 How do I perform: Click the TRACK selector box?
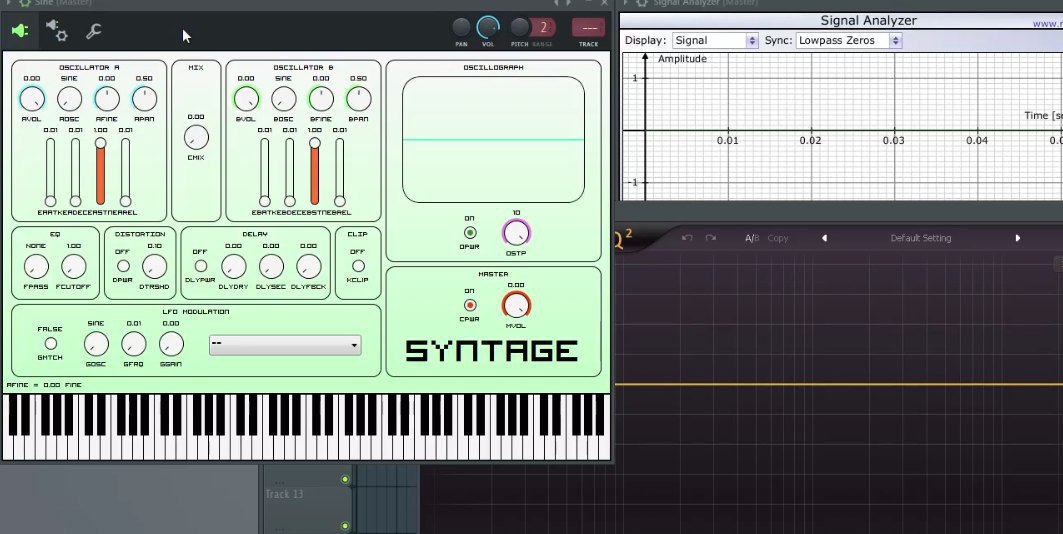[588, 28]
